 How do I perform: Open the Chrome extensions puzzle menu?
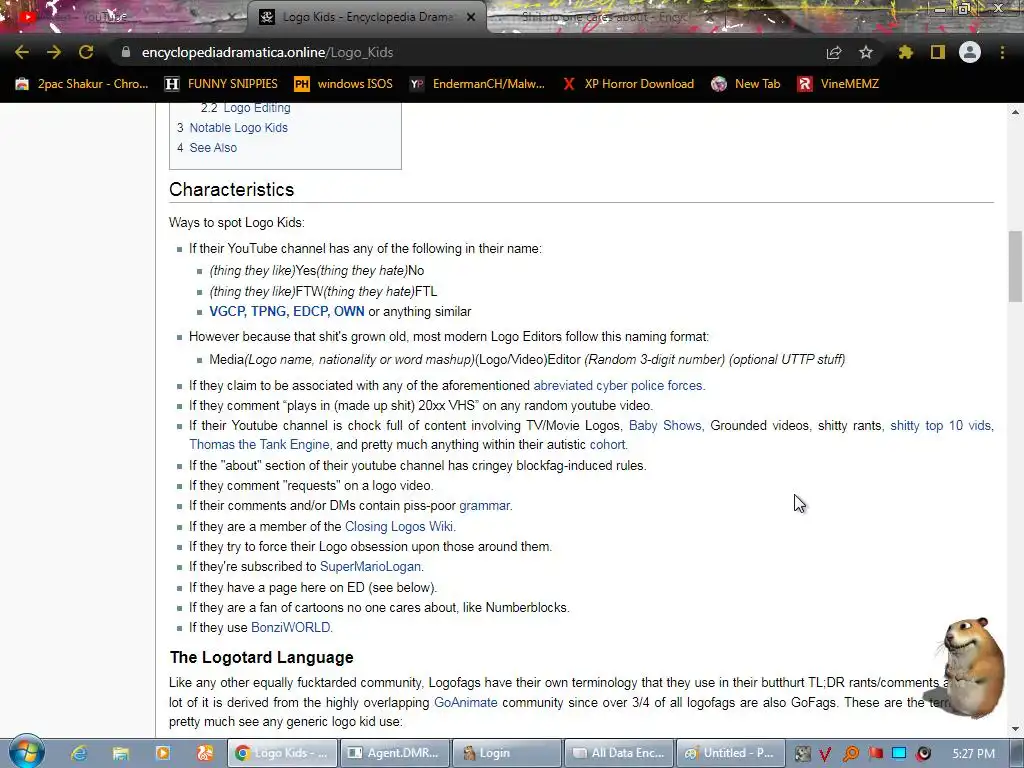(x=906, y=52)
